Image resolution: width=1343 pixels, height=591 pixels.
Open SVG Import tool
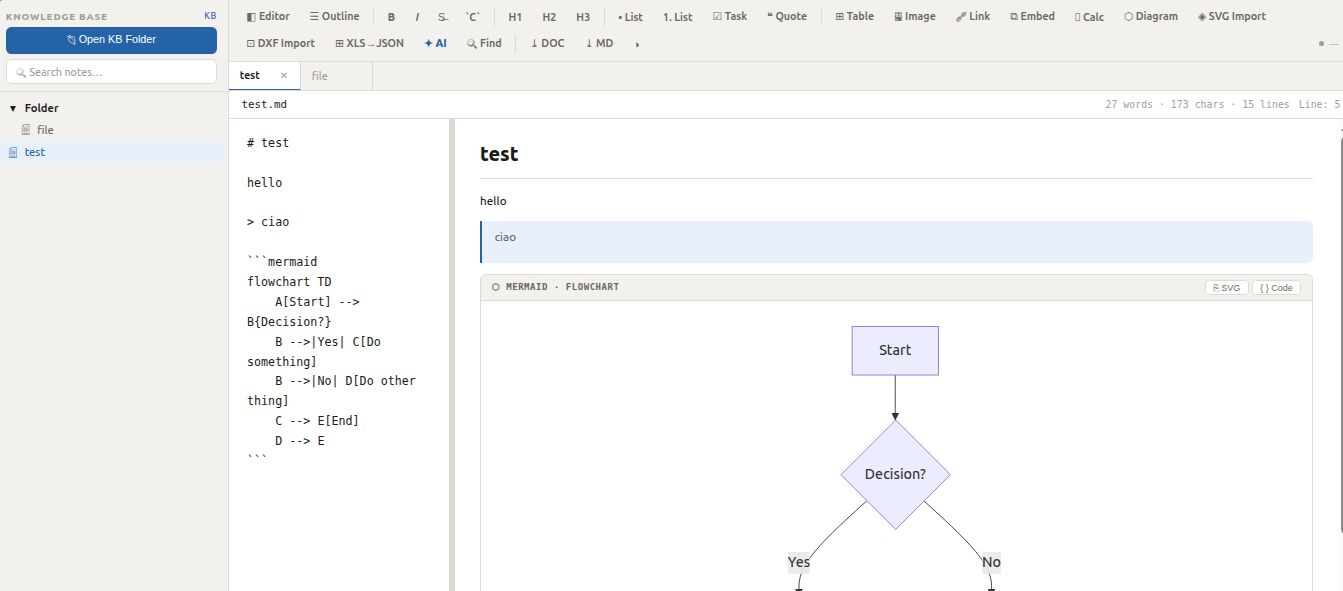click(x=1231, y=16)
